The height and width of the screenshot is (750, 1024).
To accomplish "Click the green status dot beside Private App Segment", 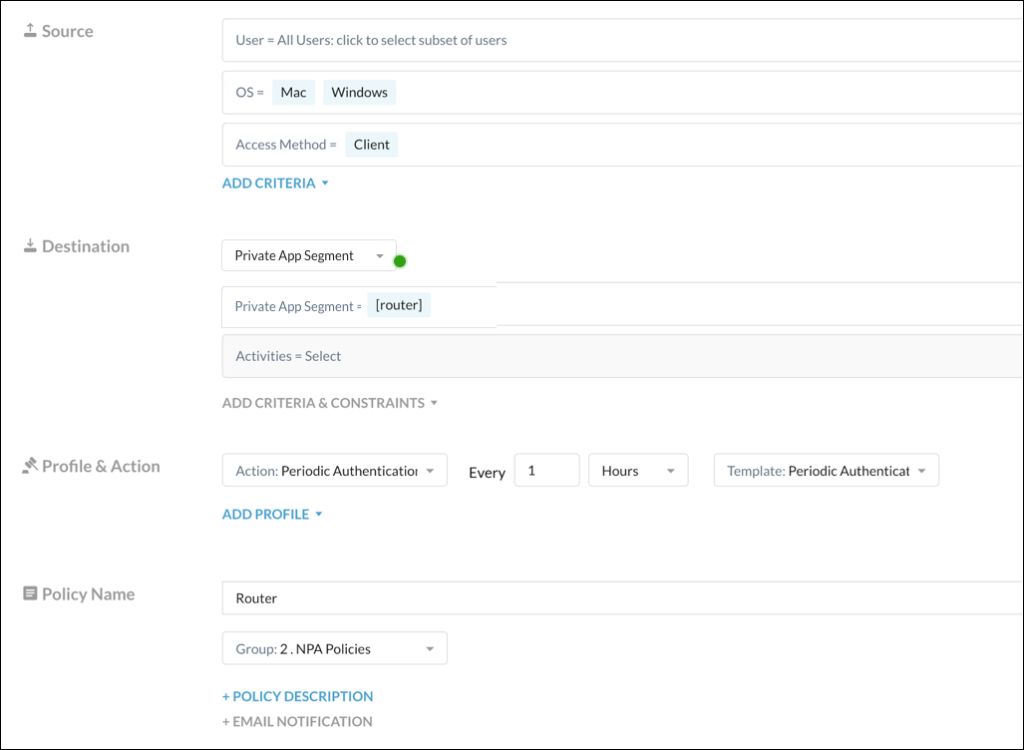I will 400,261.
